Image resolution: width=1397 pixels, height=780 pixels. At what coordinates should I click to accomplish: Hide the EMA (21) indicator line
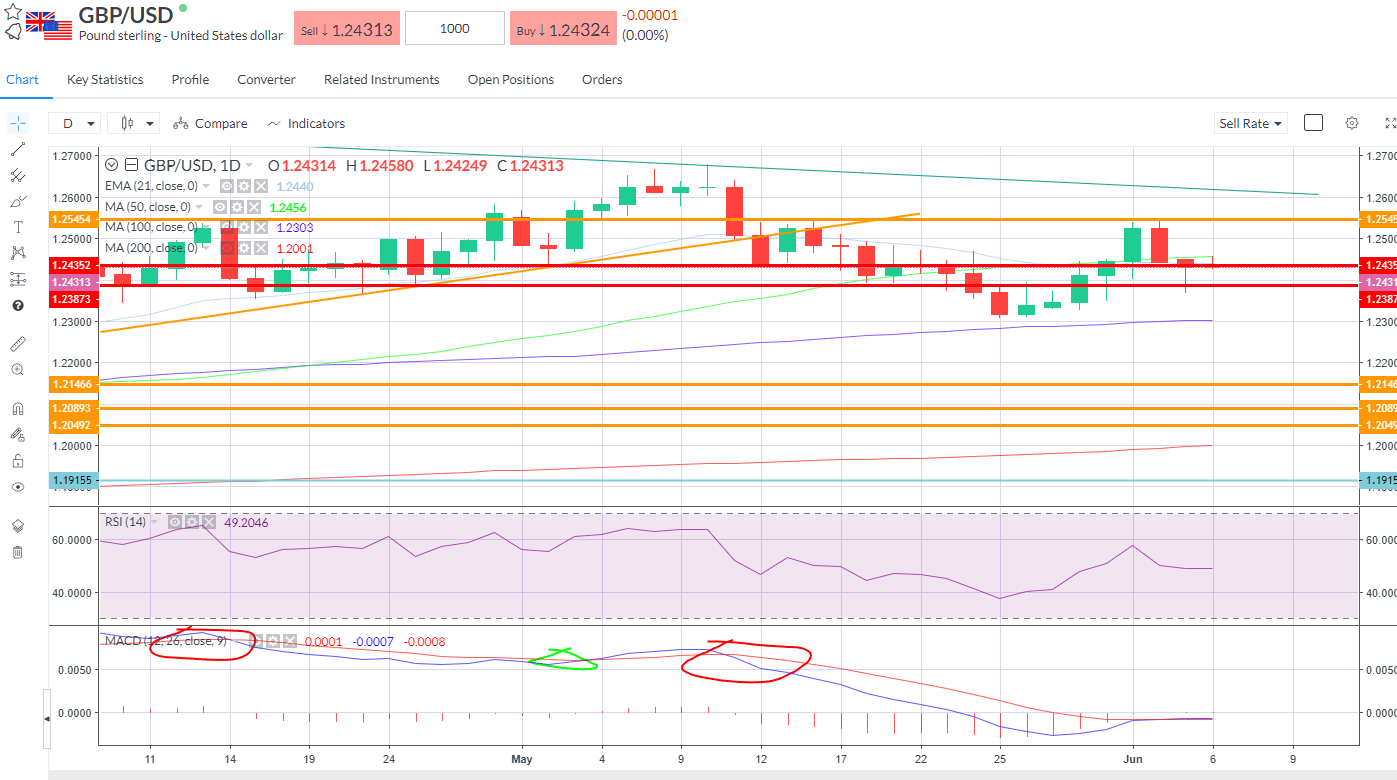point(226,186)
